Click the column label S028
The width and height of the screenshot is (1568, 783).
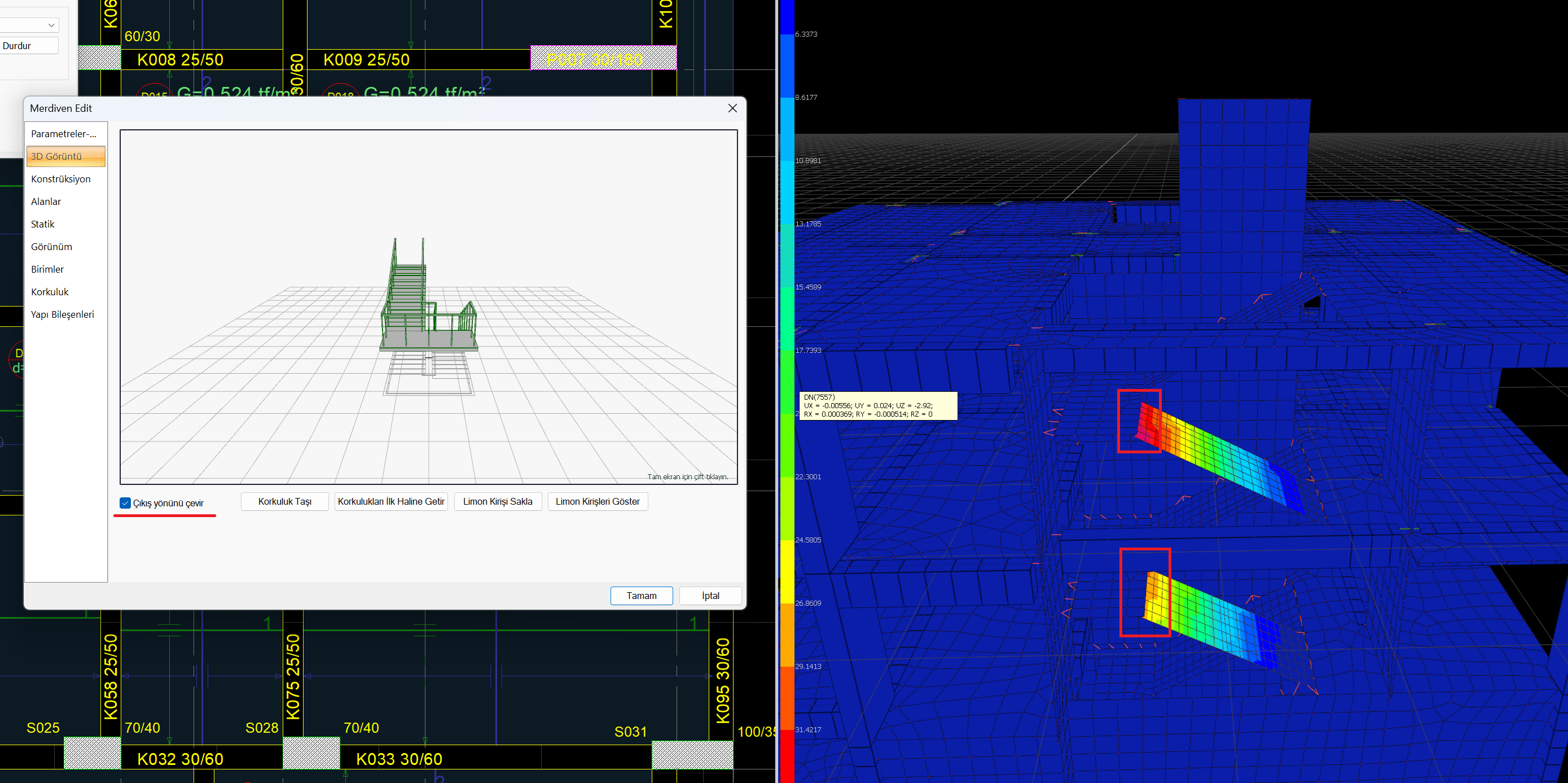coord(262,728)
